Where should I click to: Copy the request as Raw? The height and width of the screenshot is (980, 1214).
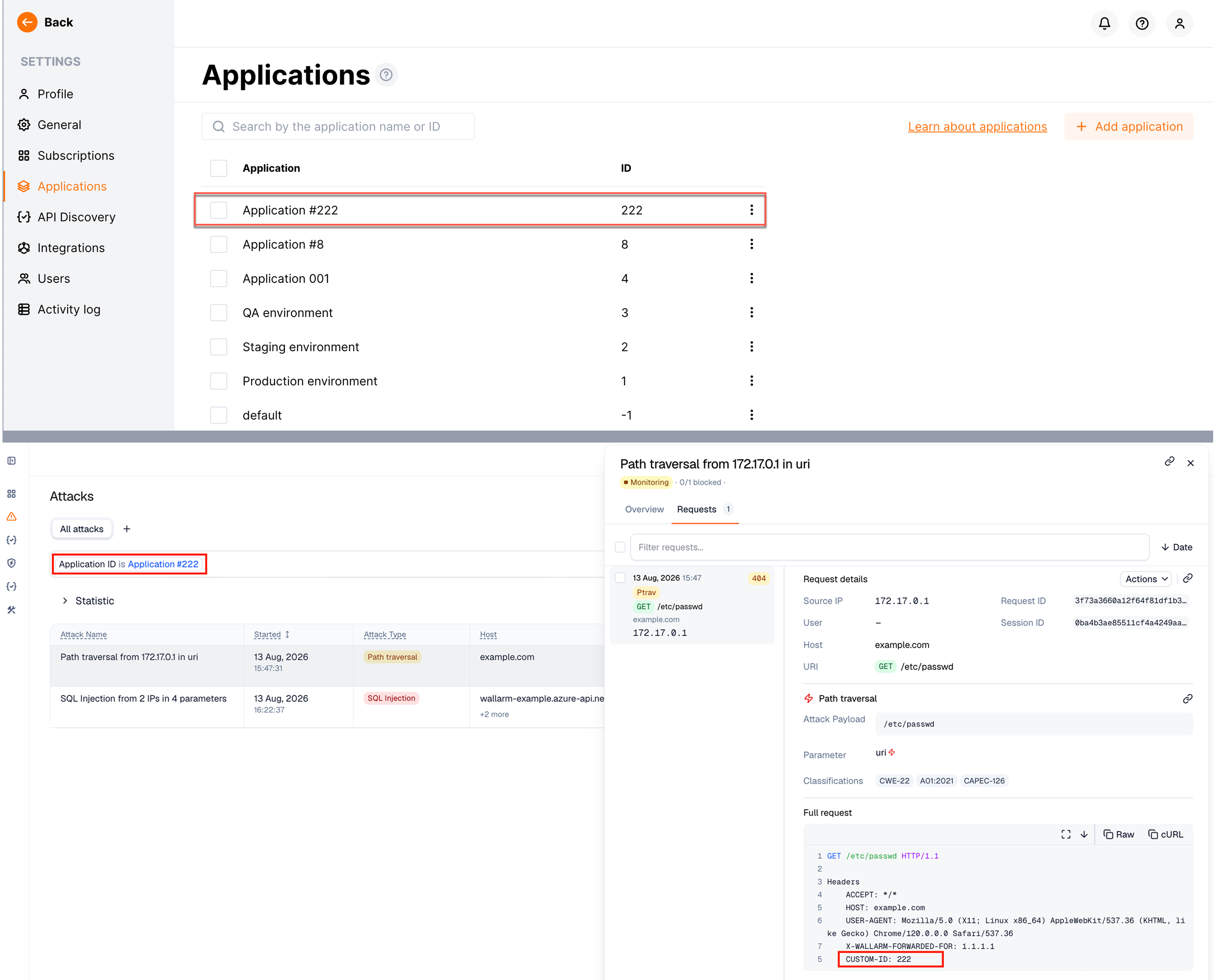tap(1118, 834)
